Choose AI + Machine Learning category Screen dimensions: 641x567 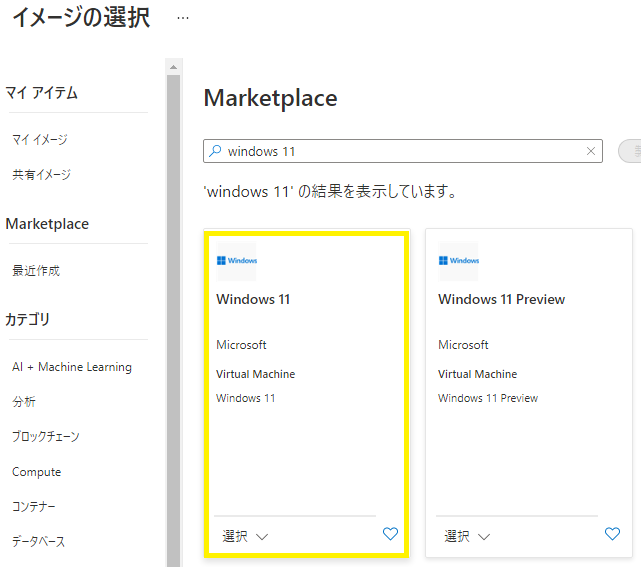point(72,367)
